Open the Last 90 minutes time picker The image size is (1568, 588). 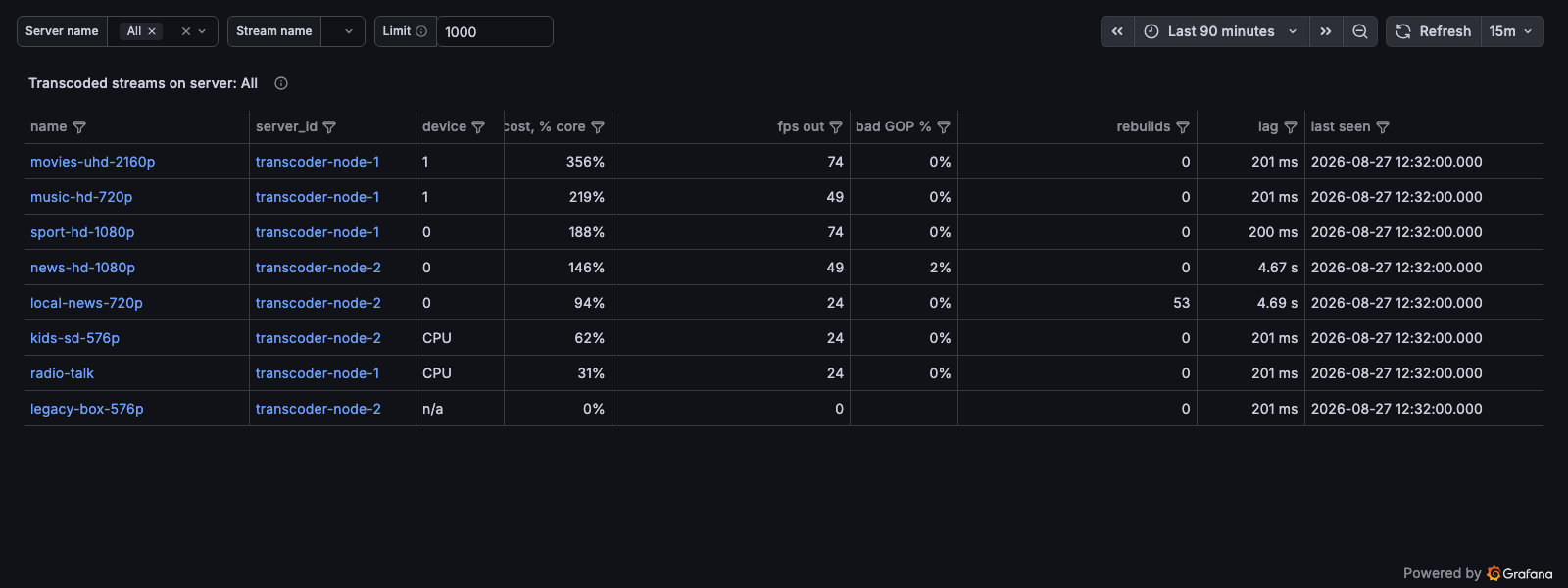tap(1222, 31)
